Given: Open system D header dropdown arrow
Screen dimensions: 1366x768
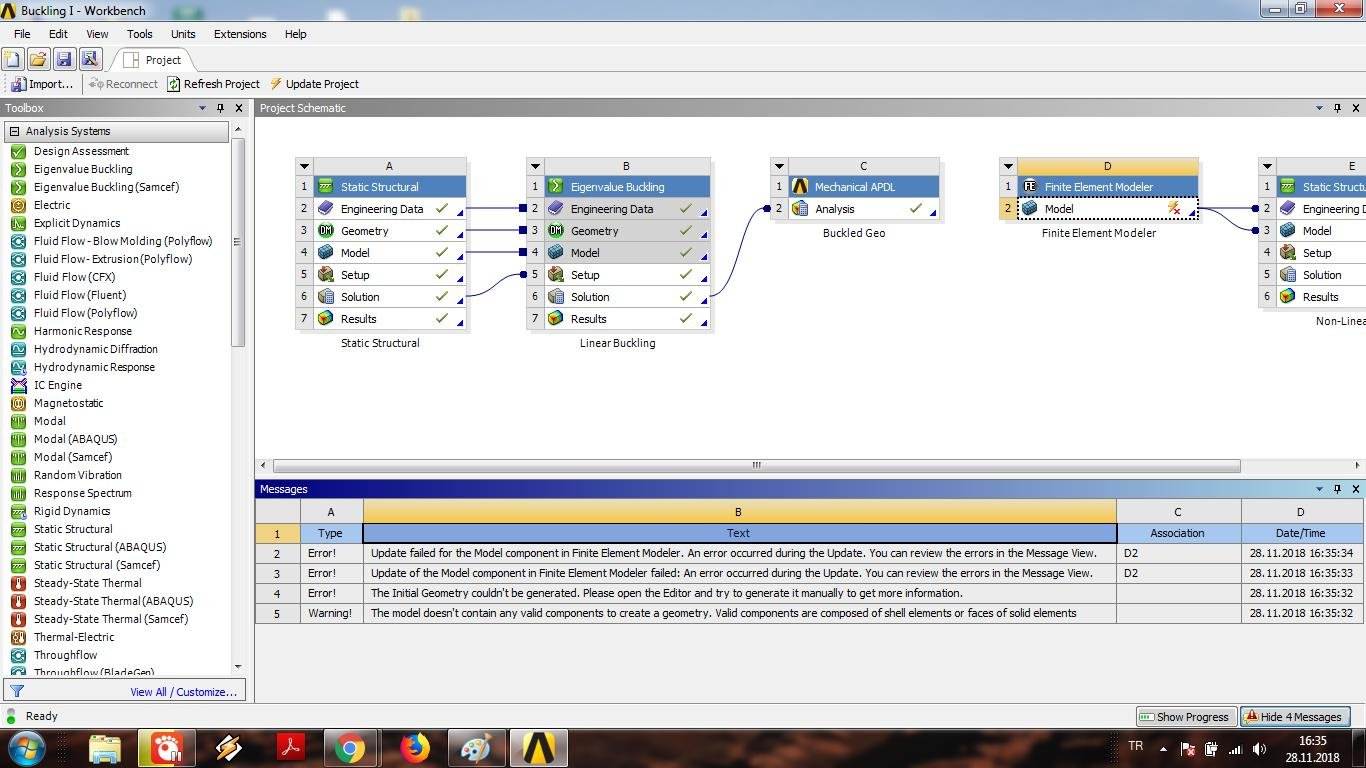Looking at the screenshot, I should click(1008, 166).
